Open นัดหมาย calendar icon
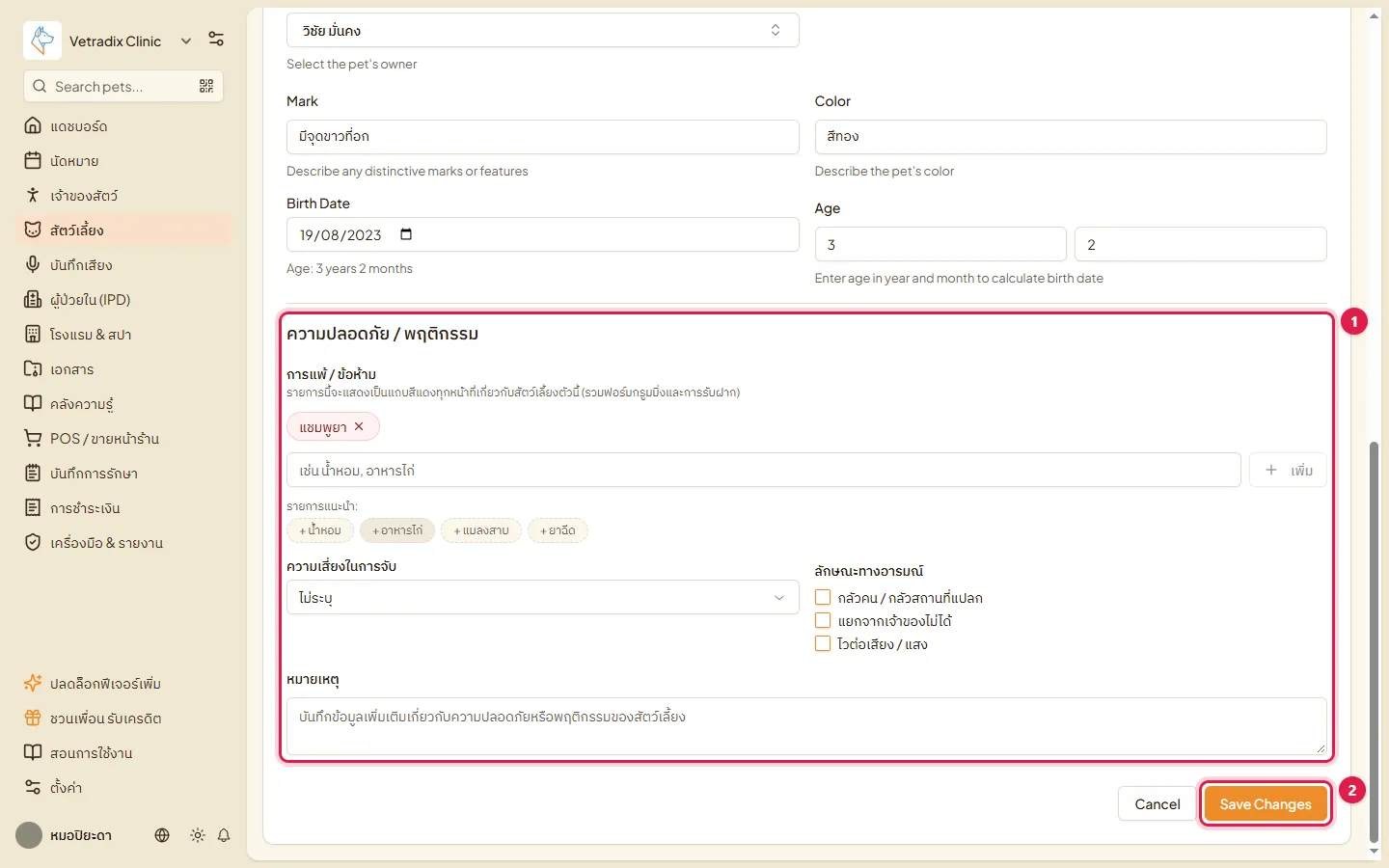This screenshot has height=868, width=1389. pos(33,160)
